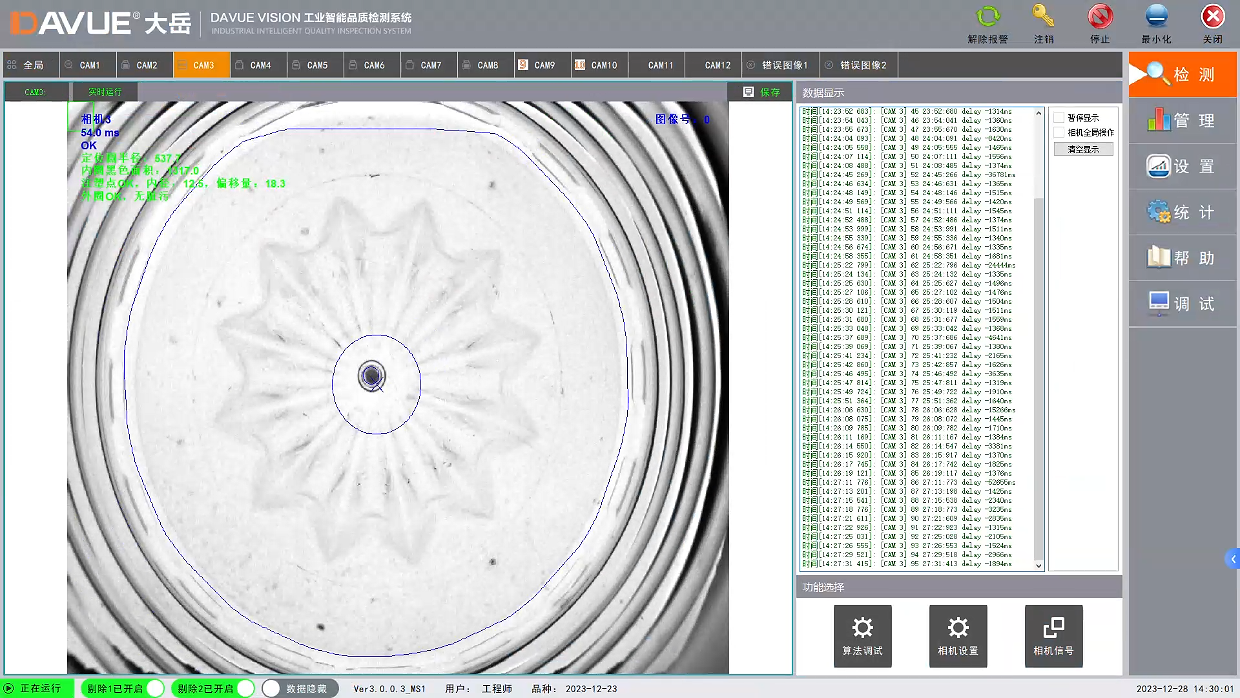Click the log row starting 时间[14:25:22
This screenshot has height=698, width=1240.
(910, 265)
